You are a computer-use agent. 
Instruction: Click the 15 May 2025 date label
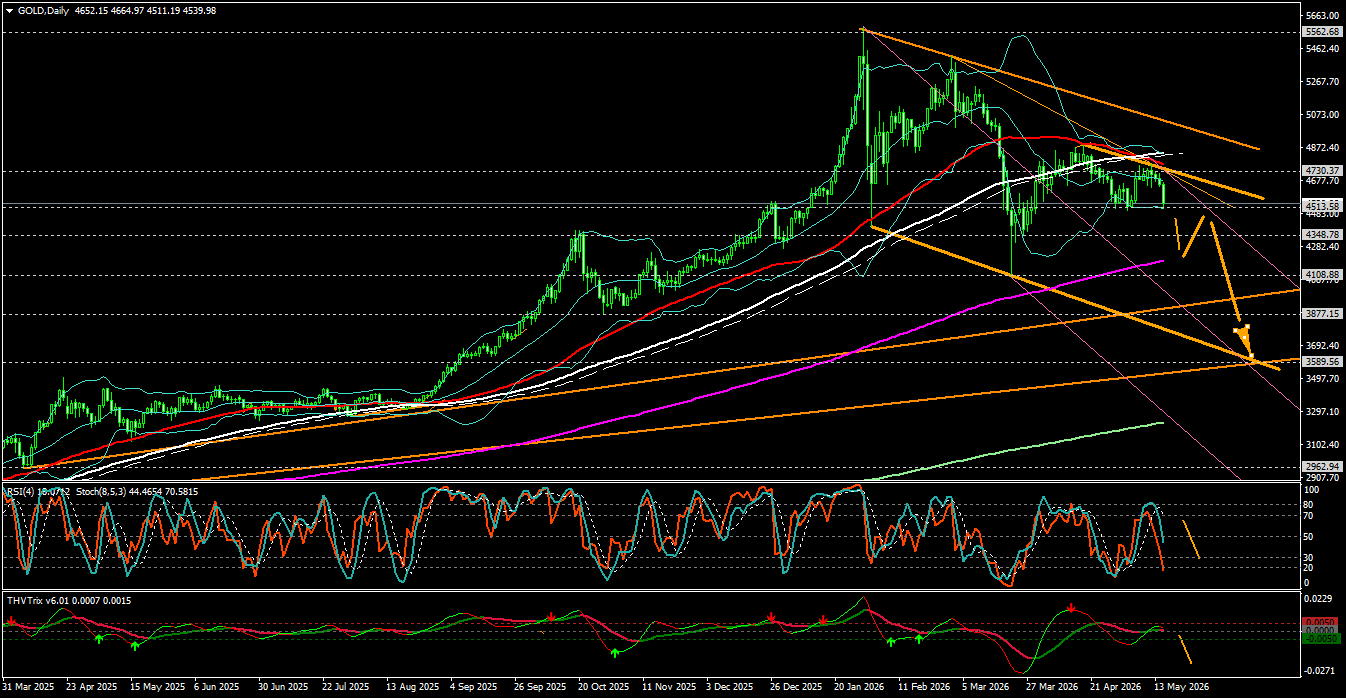coord(159,688)
